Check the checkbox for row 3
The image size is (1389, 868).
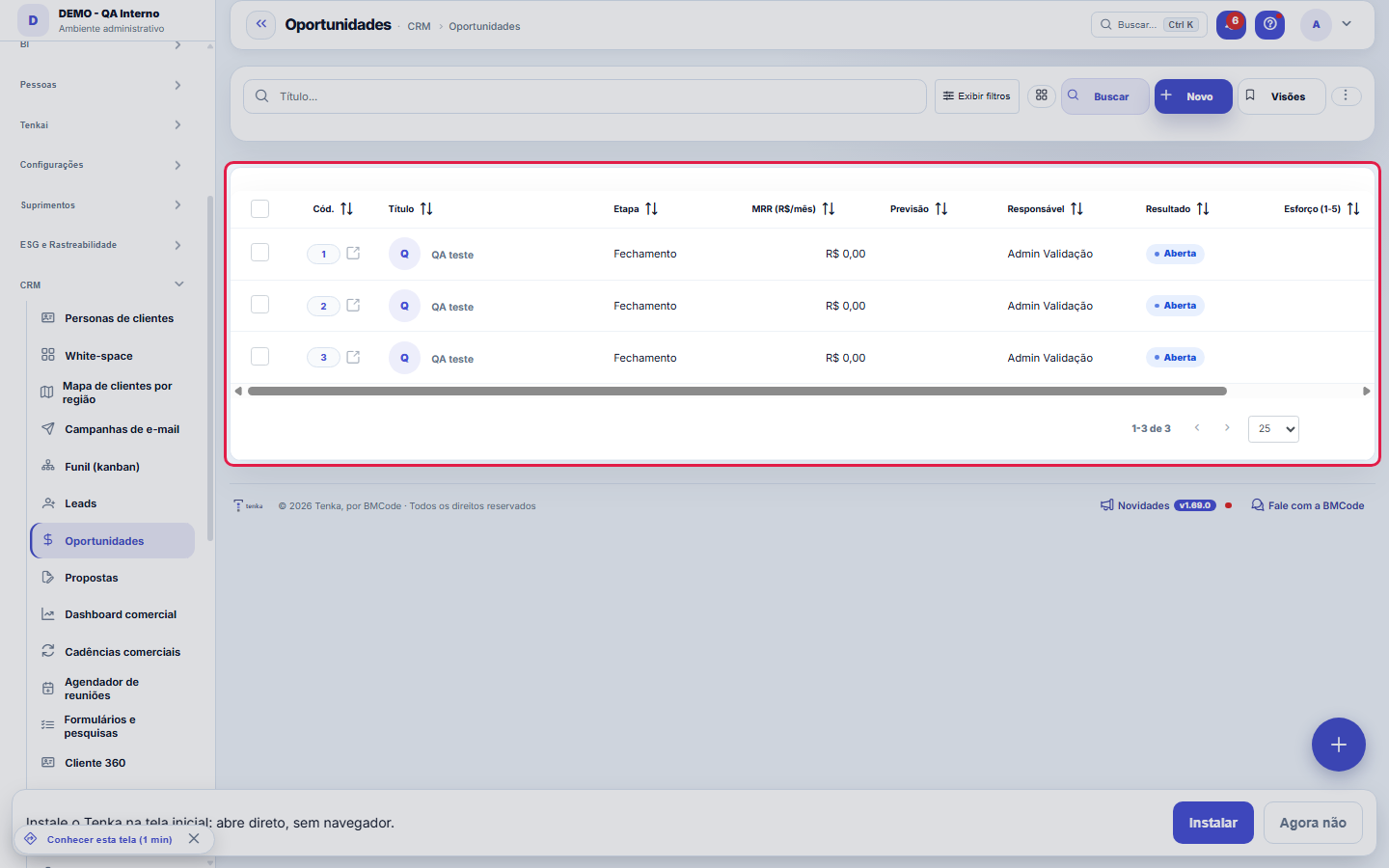pyautogui.click(x=259, y=357)
